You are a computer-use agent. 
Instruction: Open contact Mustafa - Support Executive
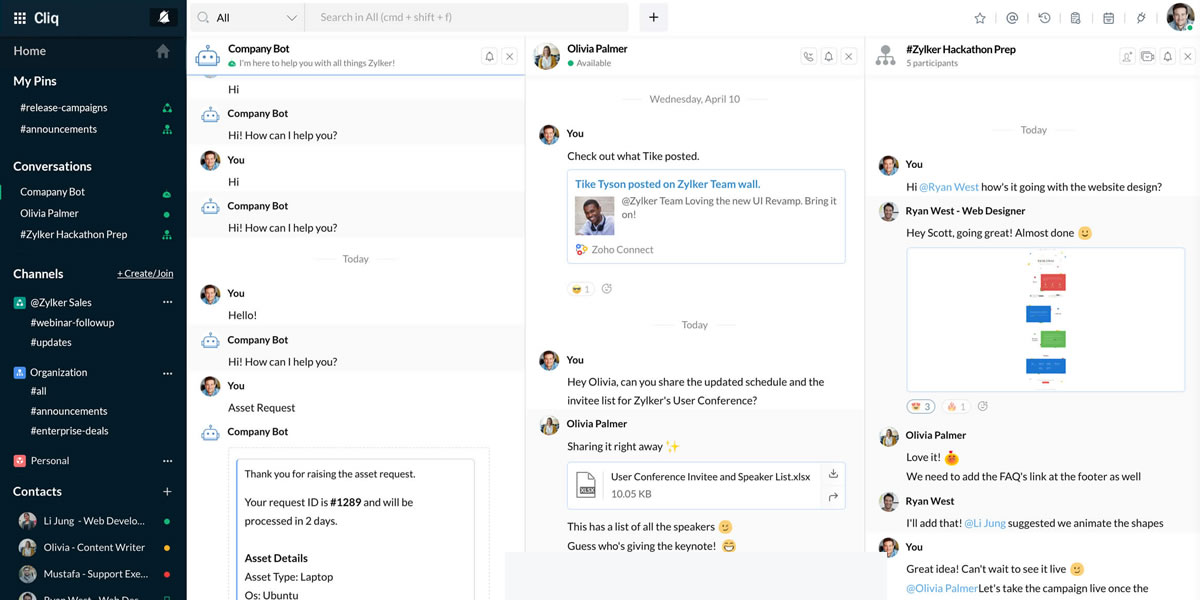(x=93, y=574)
